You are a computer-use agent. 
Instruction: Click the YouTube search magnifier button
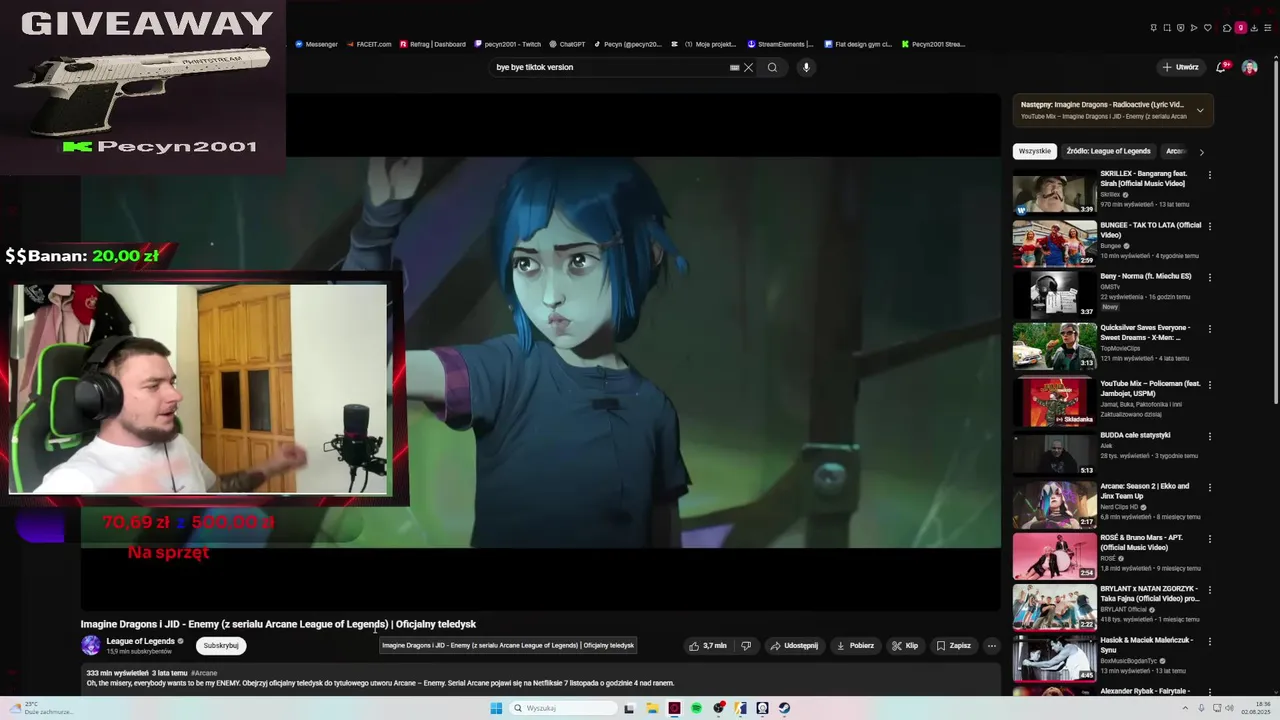point(772,67)
